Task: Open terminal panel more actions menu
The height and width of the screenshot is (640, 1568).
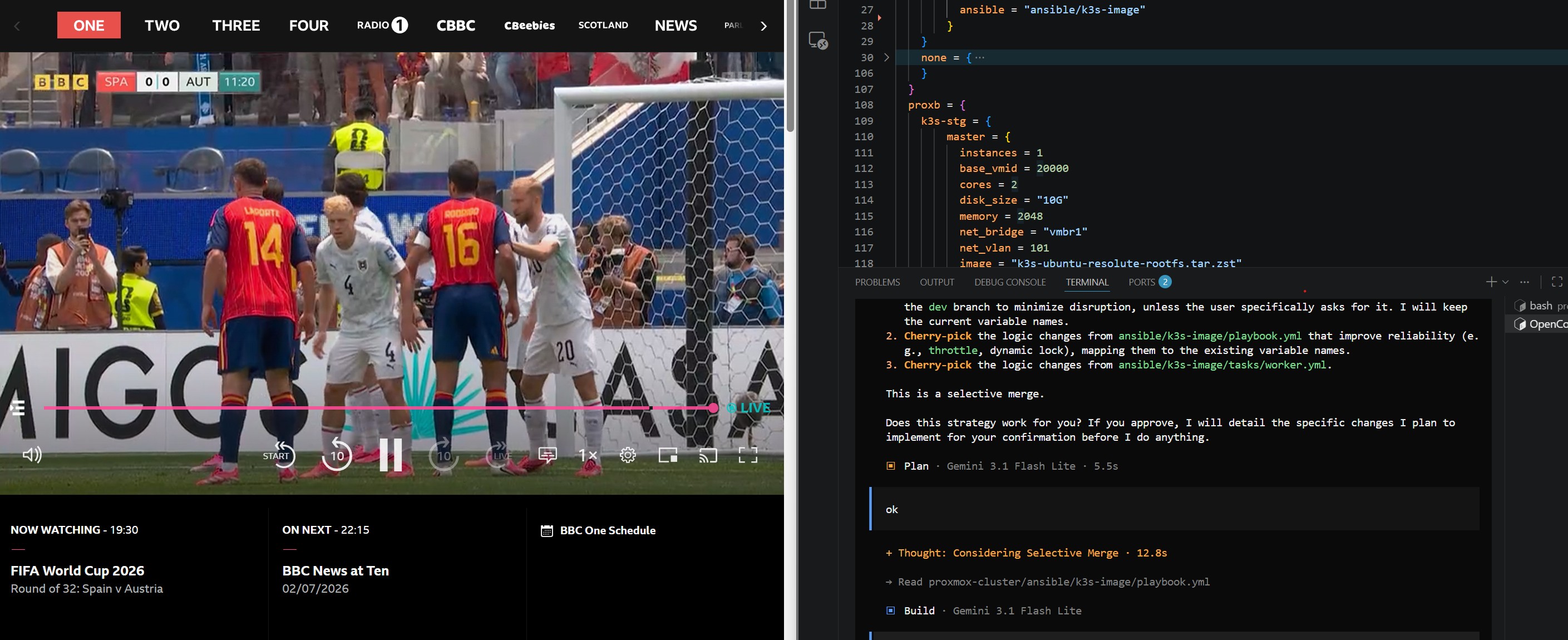Action: point(1525,282)
